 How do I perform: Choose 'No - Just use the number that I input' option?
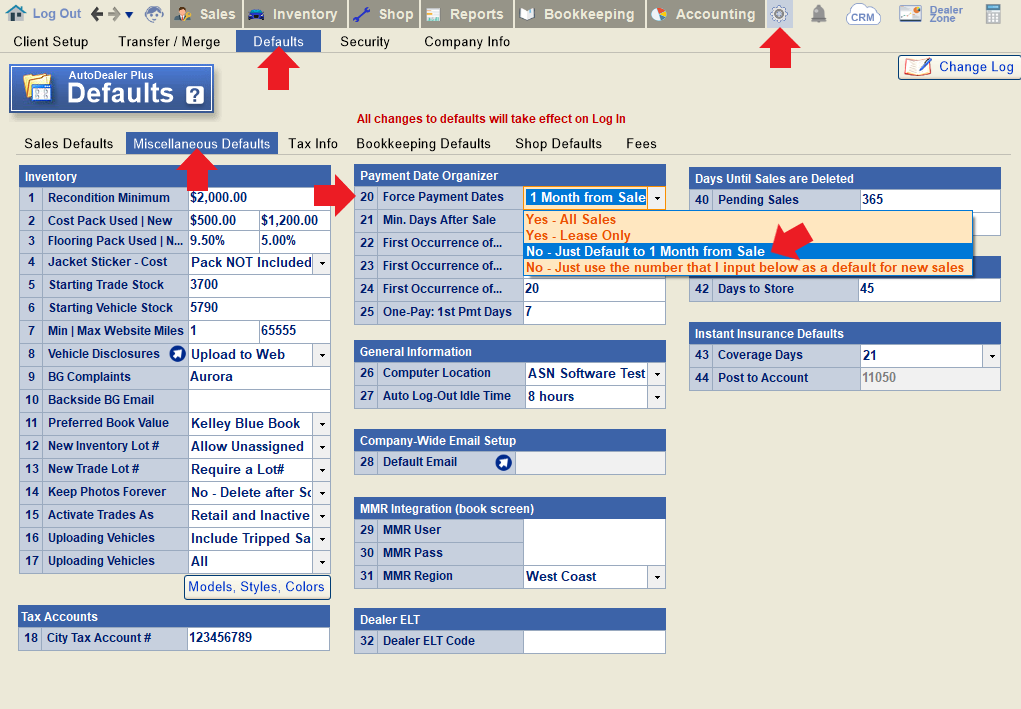pyautogui.click(x=748, y=267)
